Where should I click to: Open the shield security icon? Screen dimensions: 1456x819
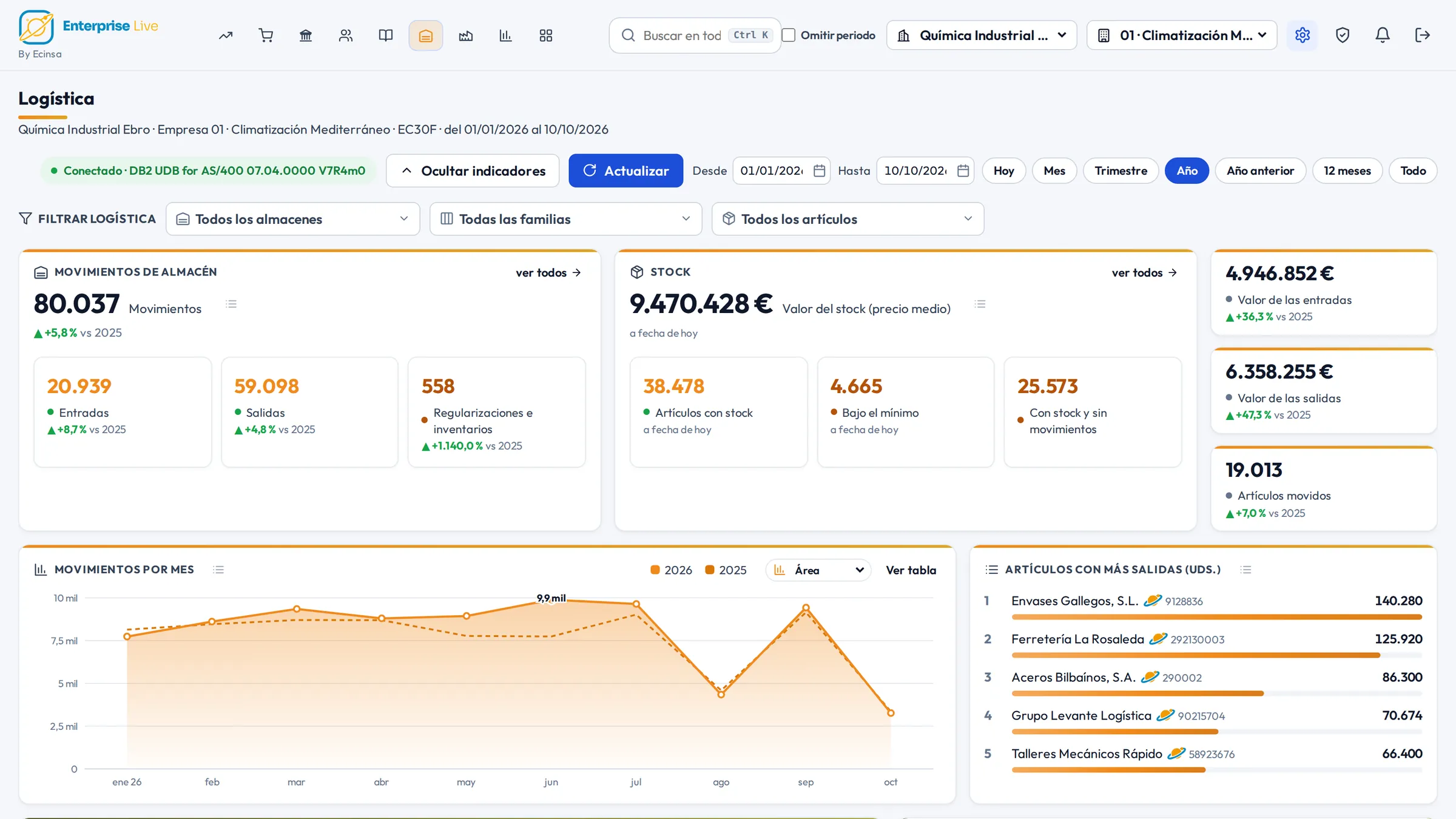point(1343,35)
